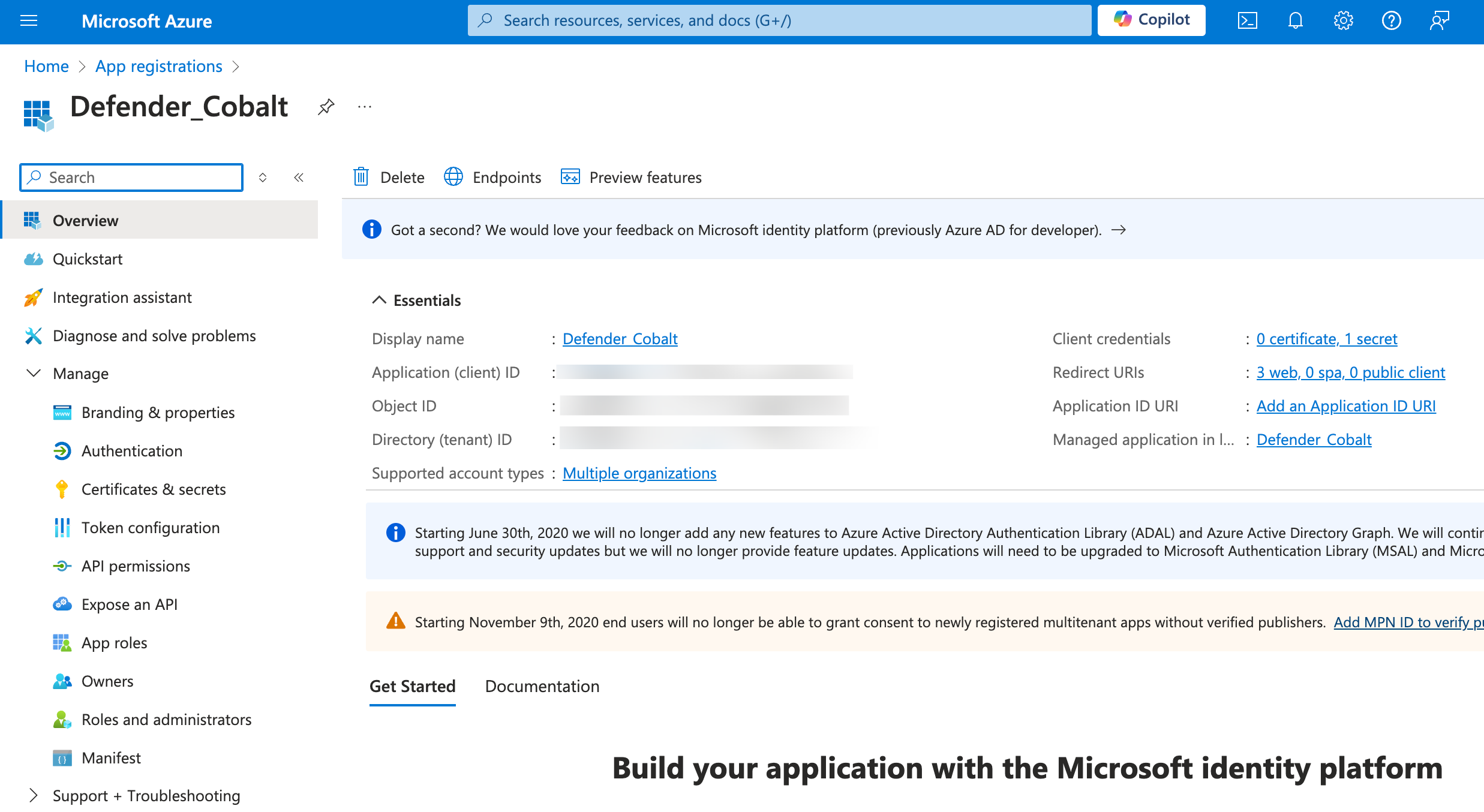
Task: Send feedback via the smiley icon
Action: click(x=1439, y=20)
